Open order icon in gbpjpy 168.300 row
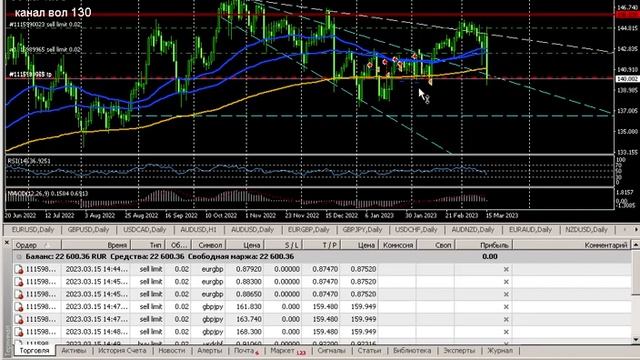Screen dimensions: 640x360 (19, 332)
